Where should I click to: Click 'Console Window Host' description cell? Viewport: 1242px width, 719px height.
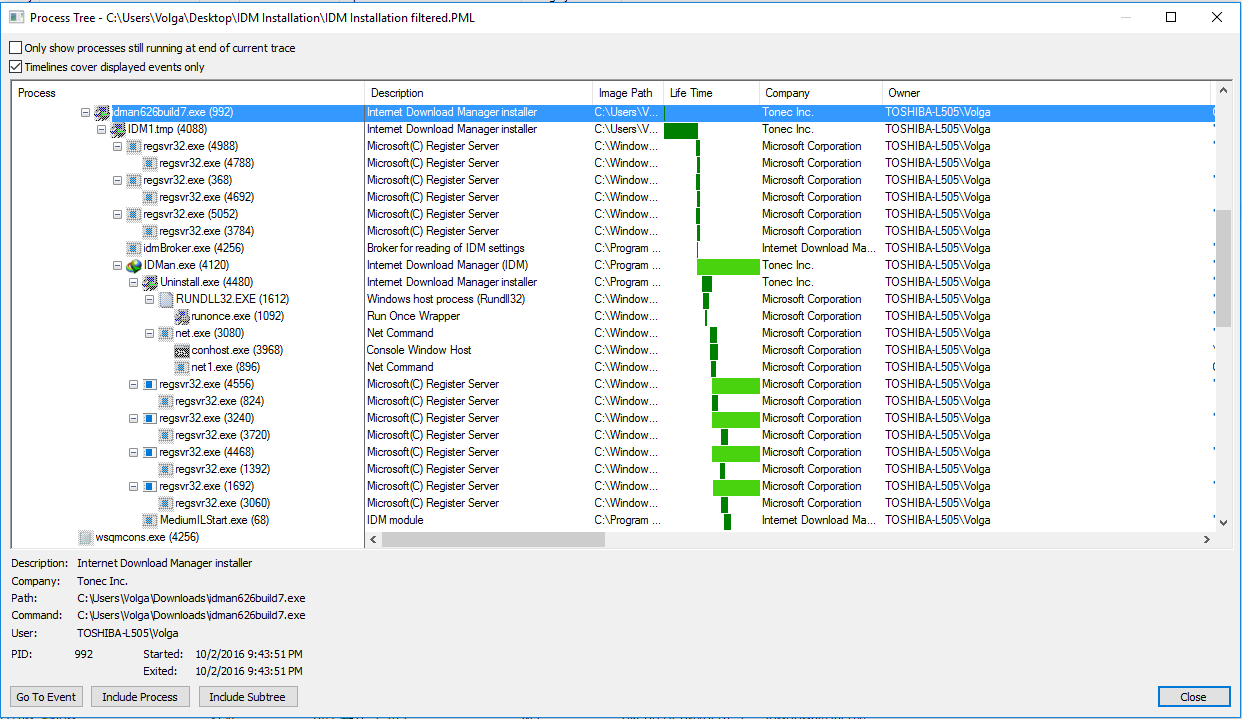point(419,350)
